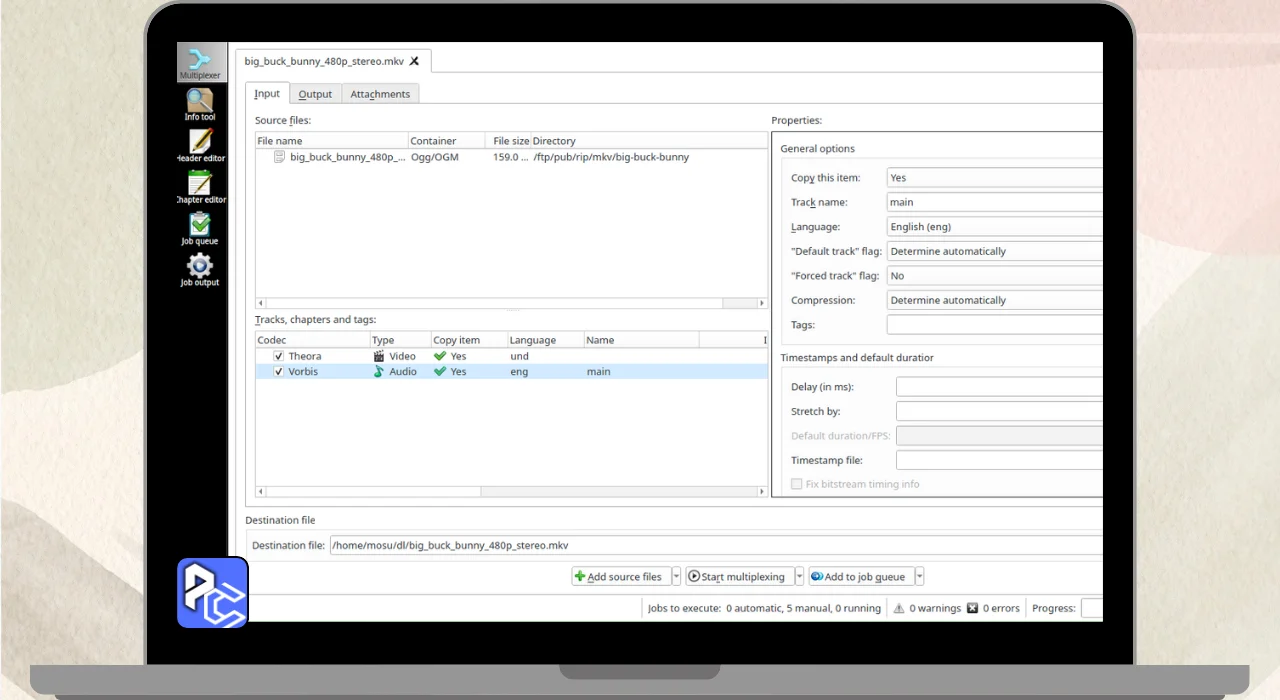Open the Job queue panel
1280x700 pixels.
[200, 228]
